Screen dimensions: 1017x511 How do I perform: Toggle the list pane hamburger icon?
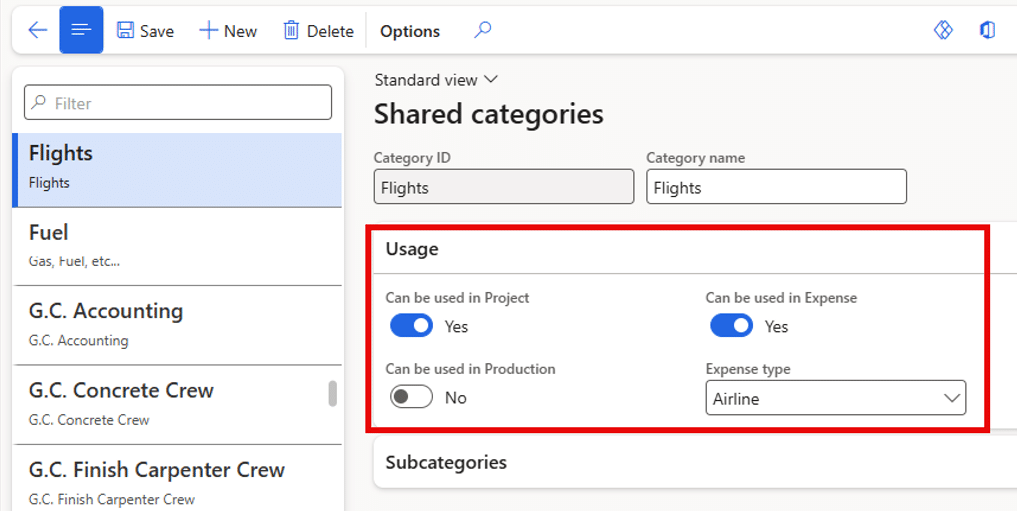[81, 30]
